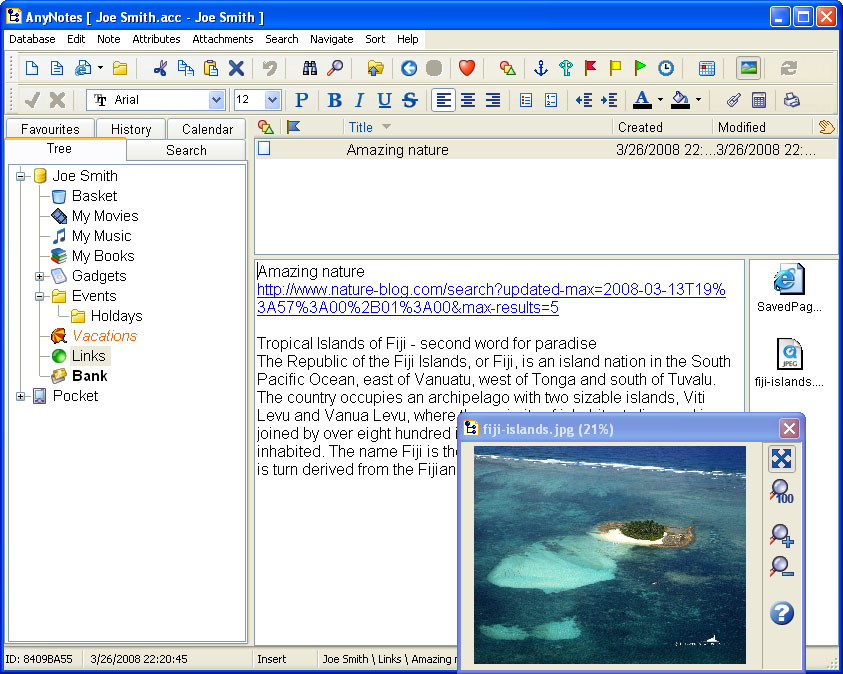Click the scissors Cut icon

tap(160, 68)
